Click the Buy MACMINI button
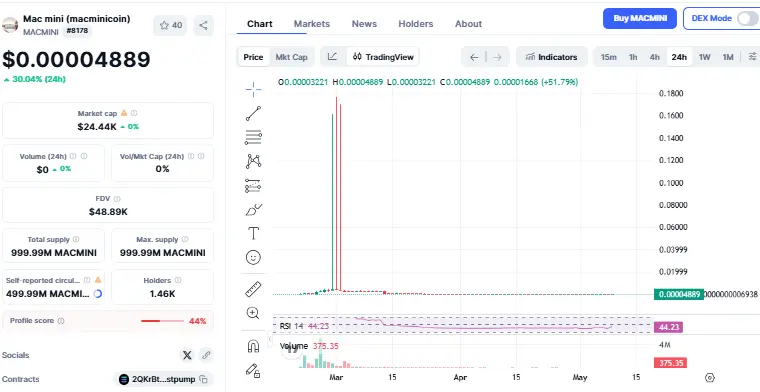 [639, 18]
